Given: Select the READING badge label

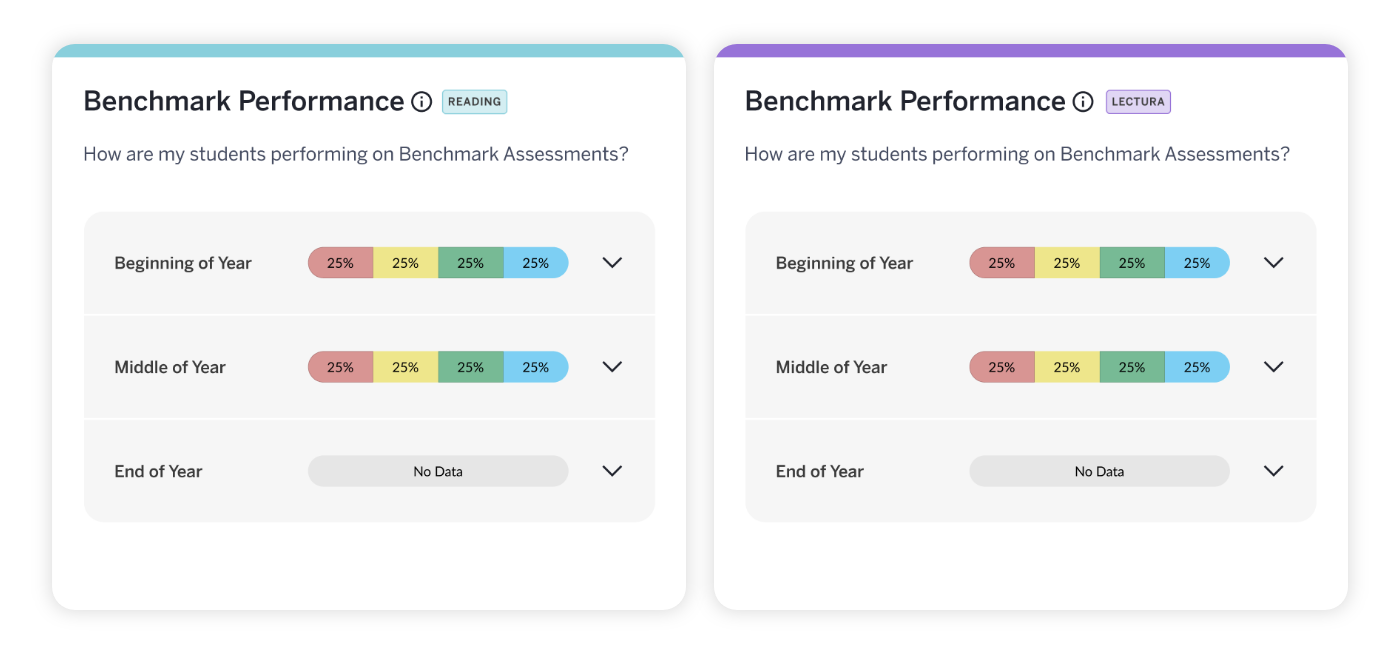Looking at the screenshot, I should click(474, 101).
